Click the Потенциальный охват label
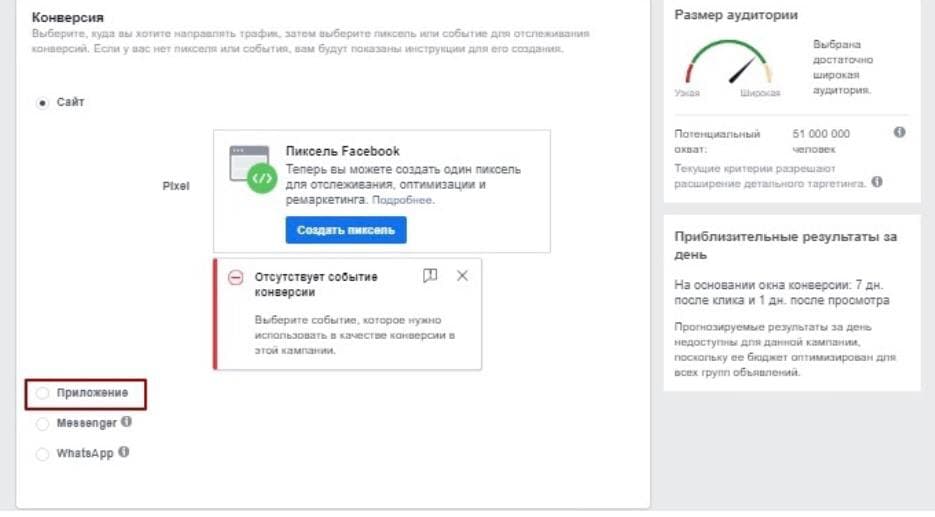The image size is (935, 517). coord(717,141)
